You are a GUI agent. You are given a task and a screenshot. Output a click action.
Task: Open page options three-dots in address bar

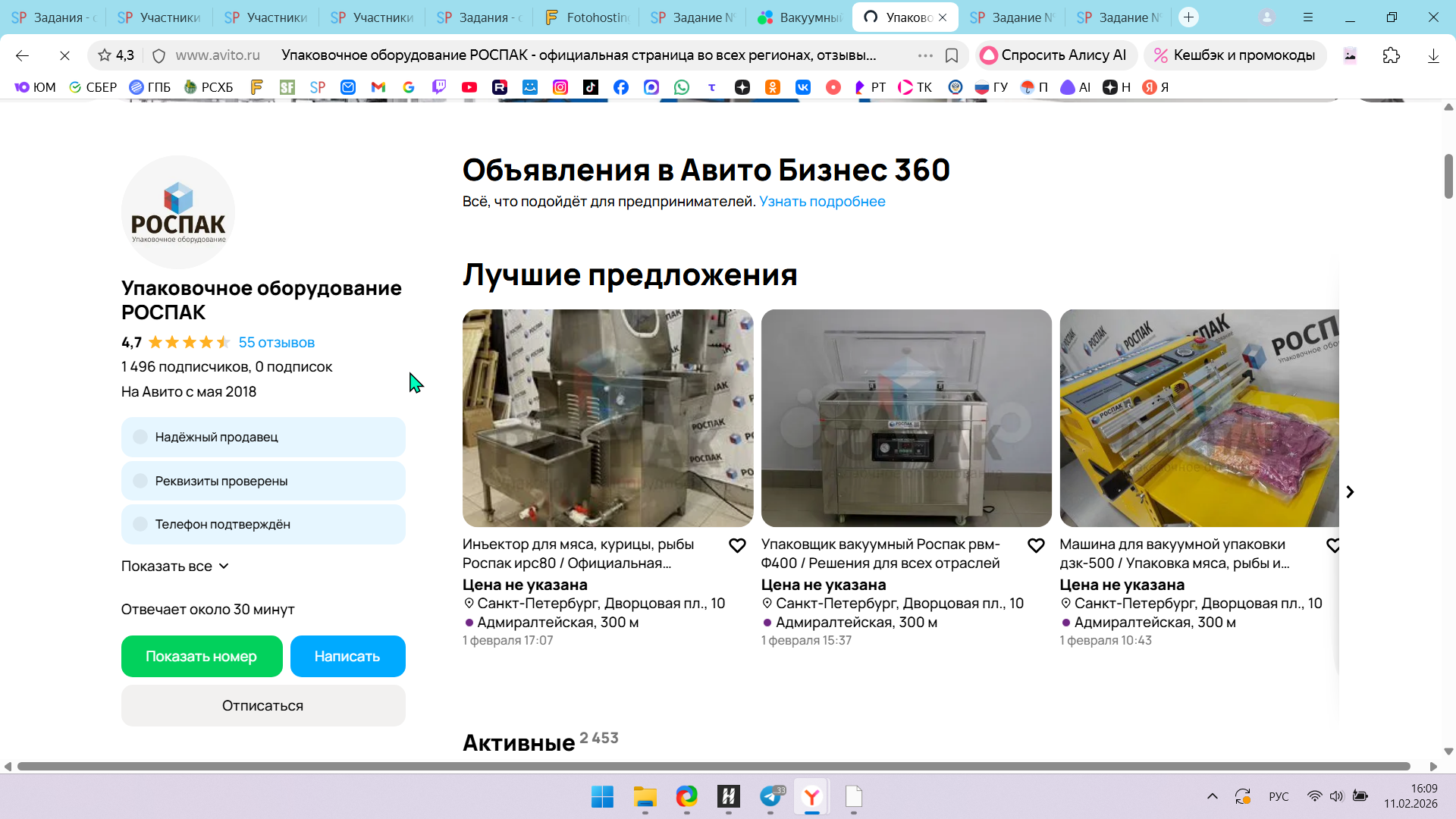[x=925, y=55]
